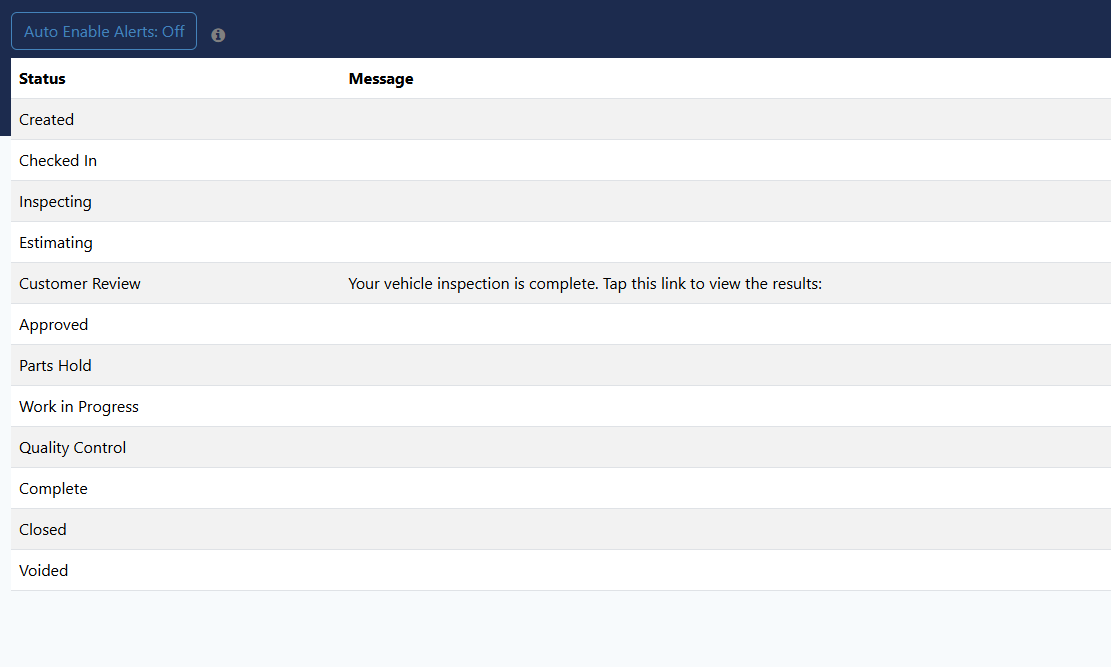
Task: Select the Message column header
Action: pos(381,79)
